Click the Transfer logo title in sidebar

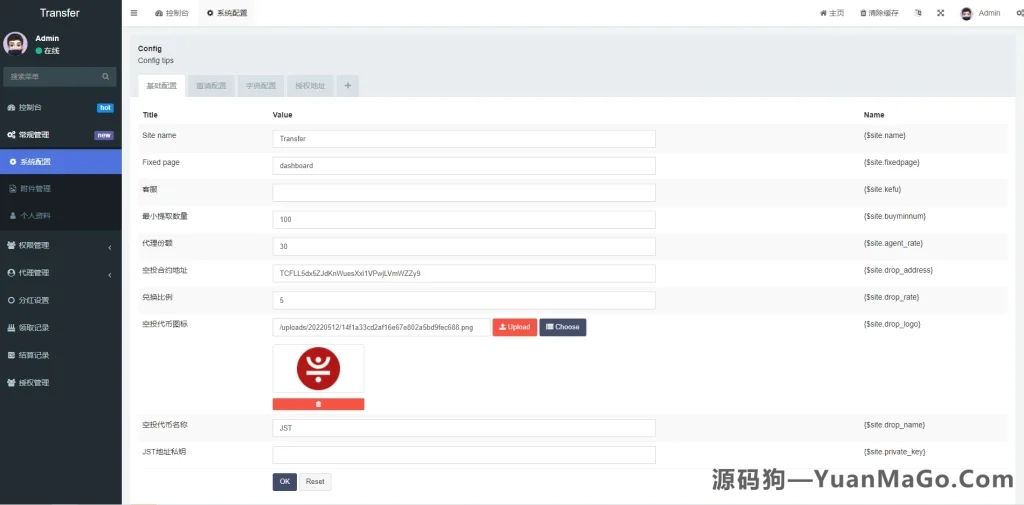(x=59, y=13)
